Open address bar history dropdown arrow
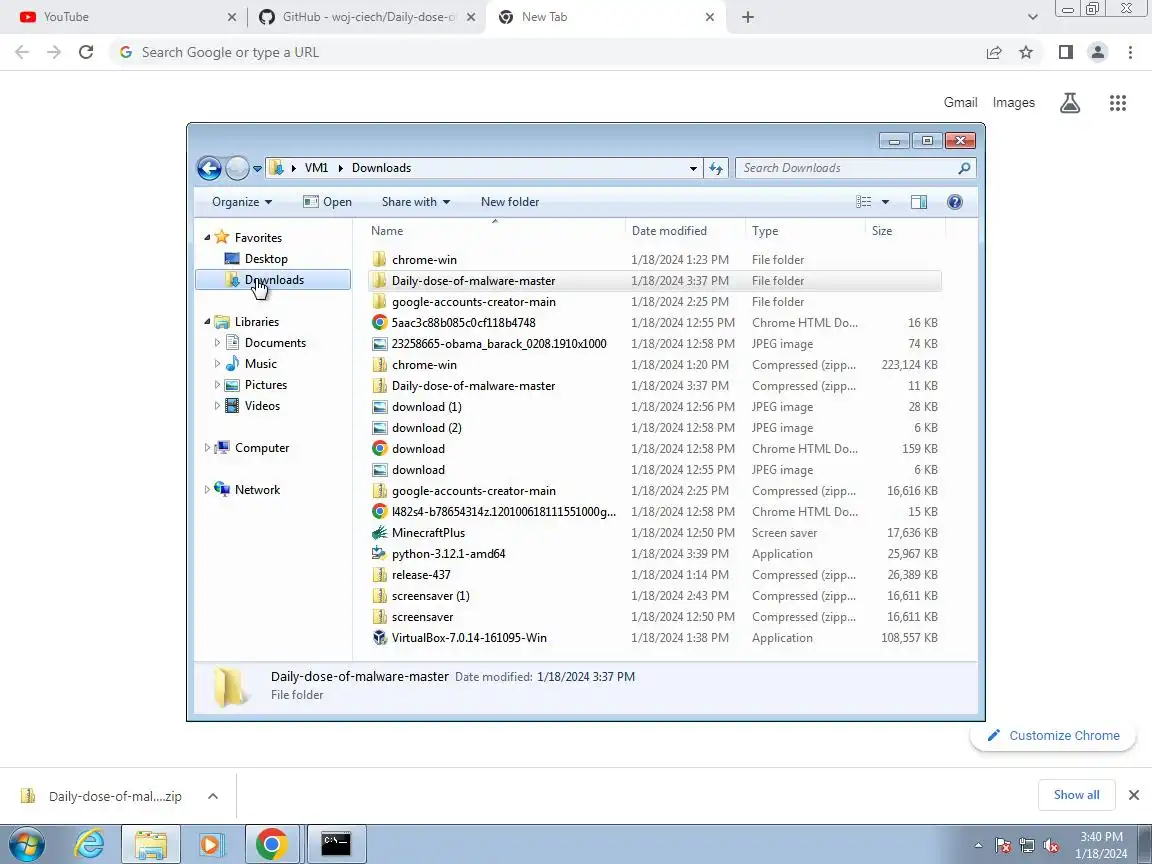Screen dimensions: 1152x864 (x=693, y=168)
